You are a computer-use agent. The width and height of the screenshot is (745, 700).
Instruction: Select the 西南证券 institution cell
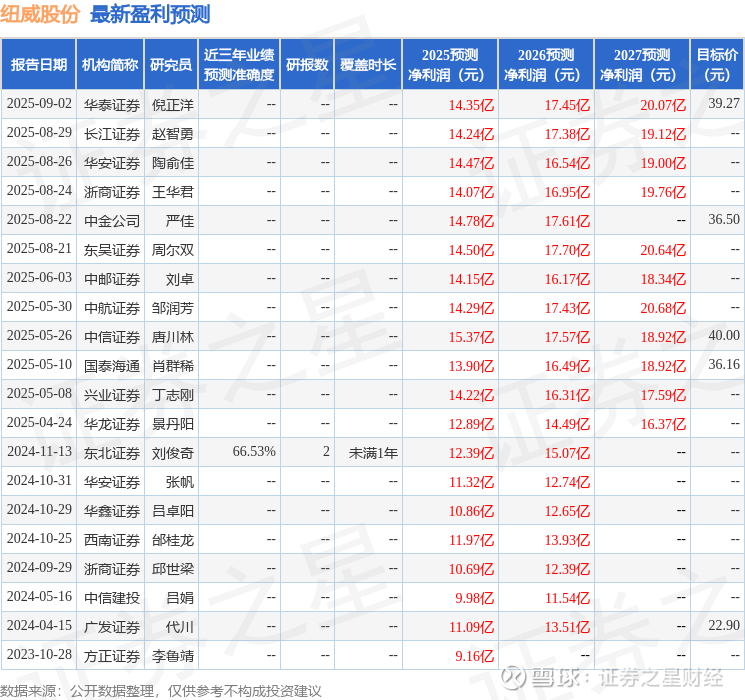click(112, 540)
